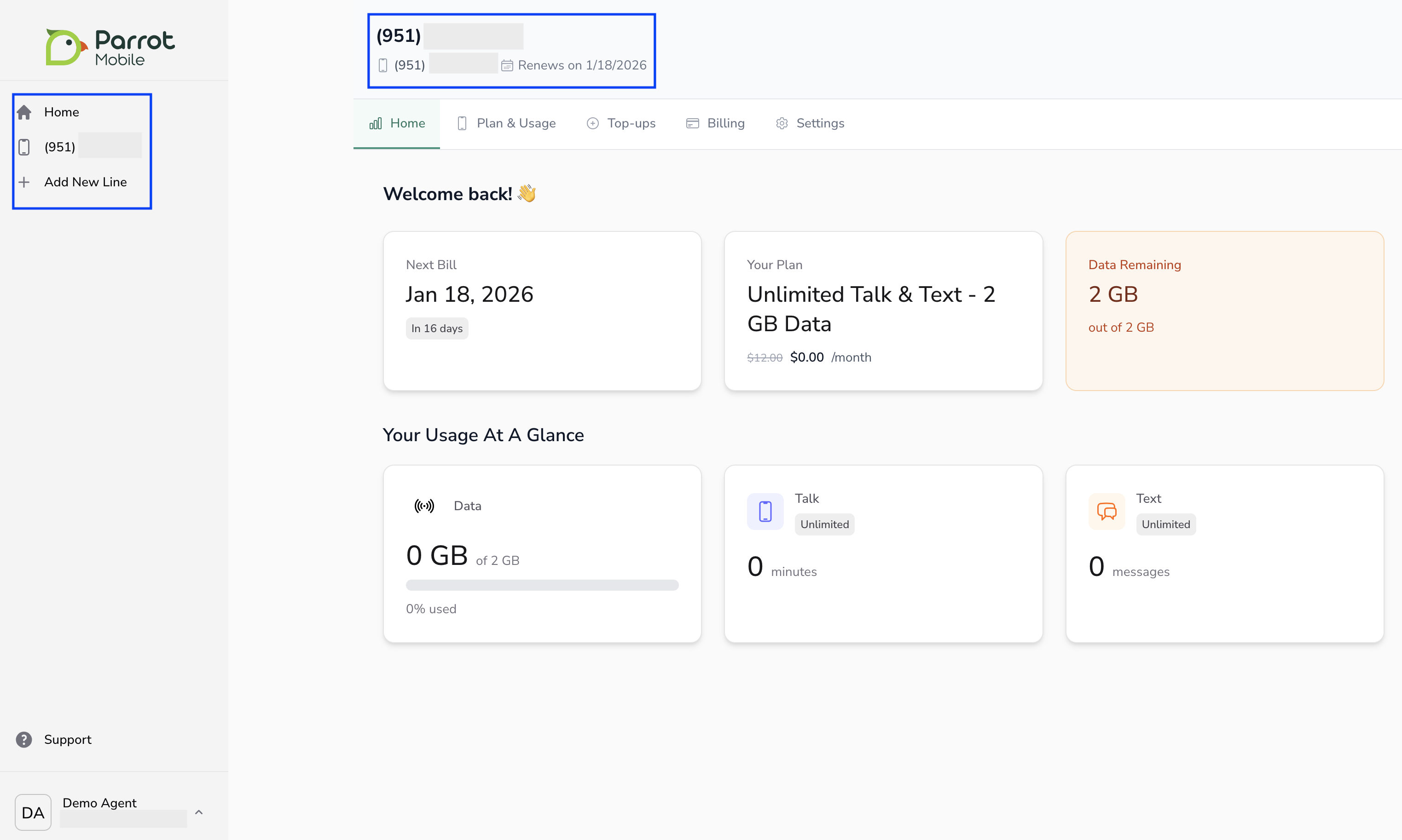The width and height of the screenshot is (1402, 840).
Task: Click the Add New Line link
Action: [x=86, y=182]
